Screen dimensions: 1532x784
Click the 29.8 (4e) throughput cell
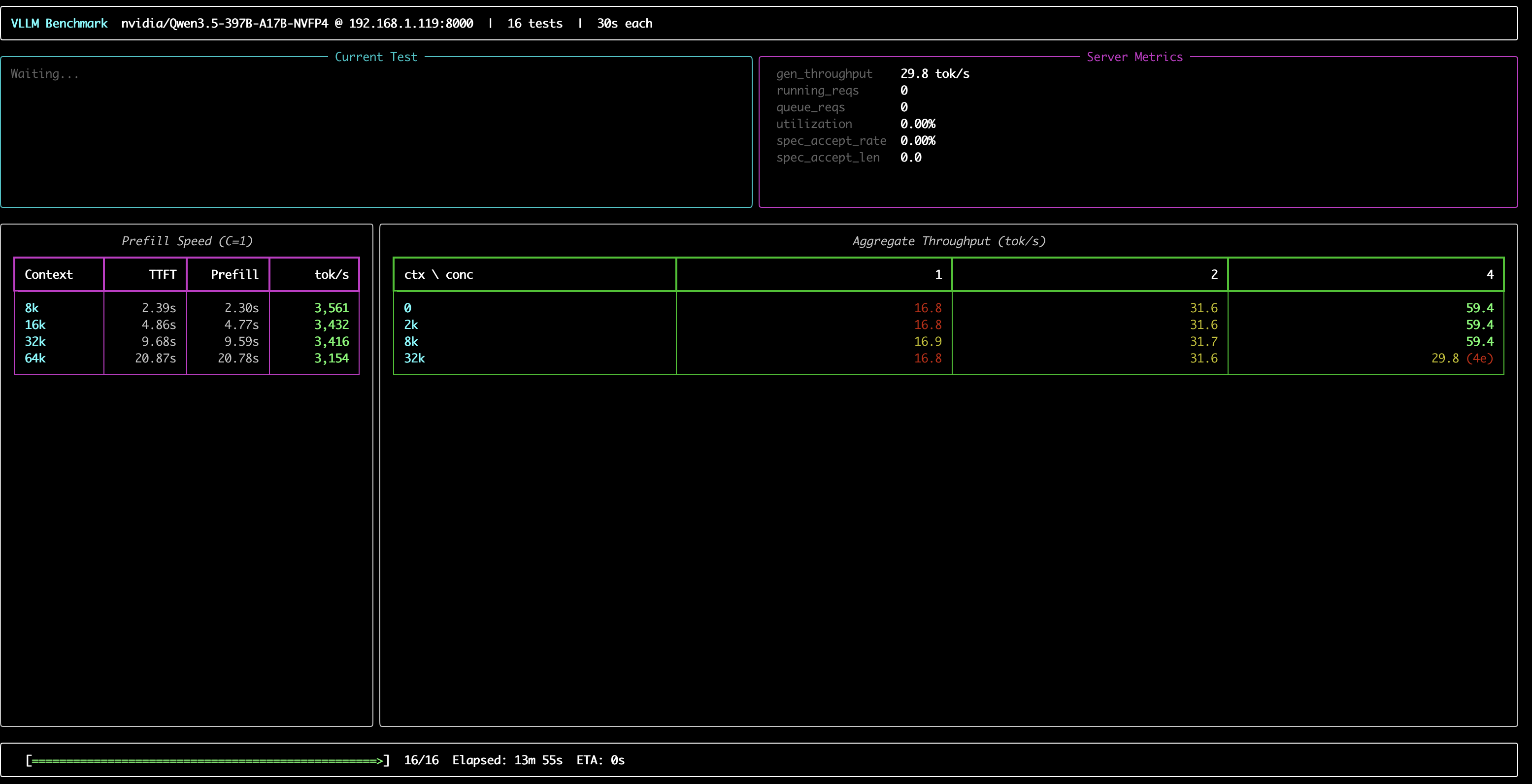[x=1461, y=359]
